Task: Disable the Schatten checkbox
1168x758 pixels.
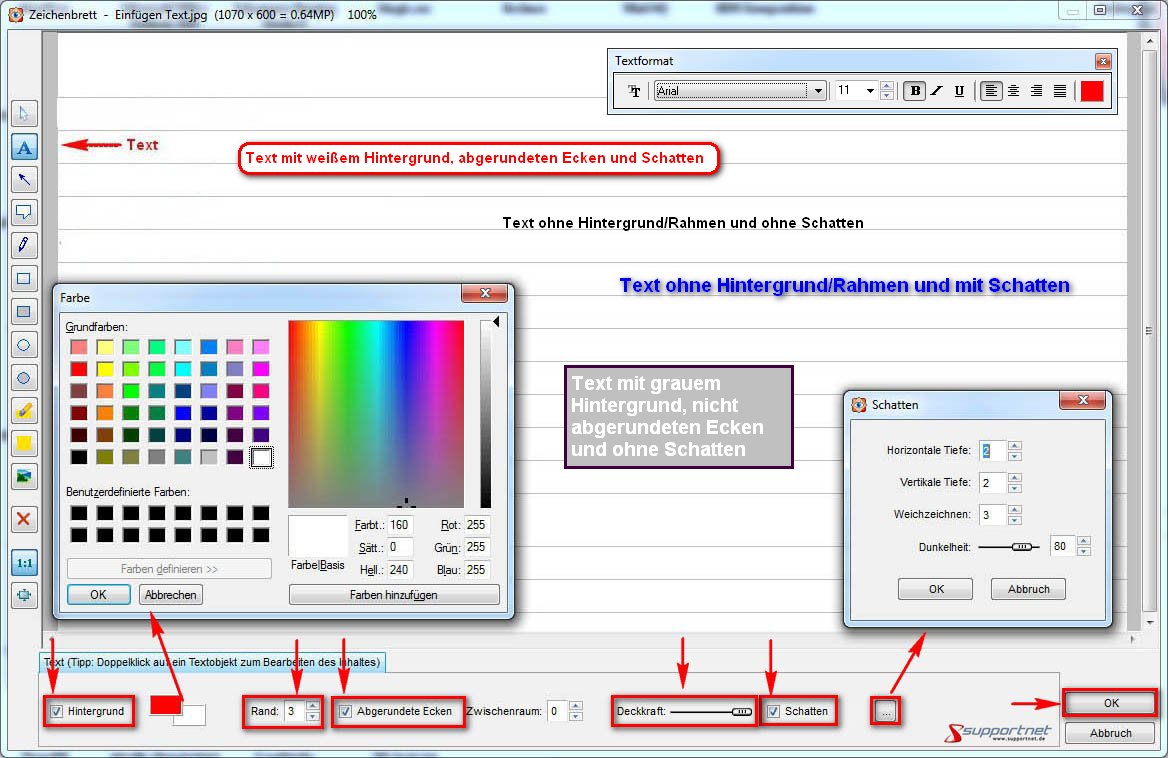Action: [x=773, y=712]
